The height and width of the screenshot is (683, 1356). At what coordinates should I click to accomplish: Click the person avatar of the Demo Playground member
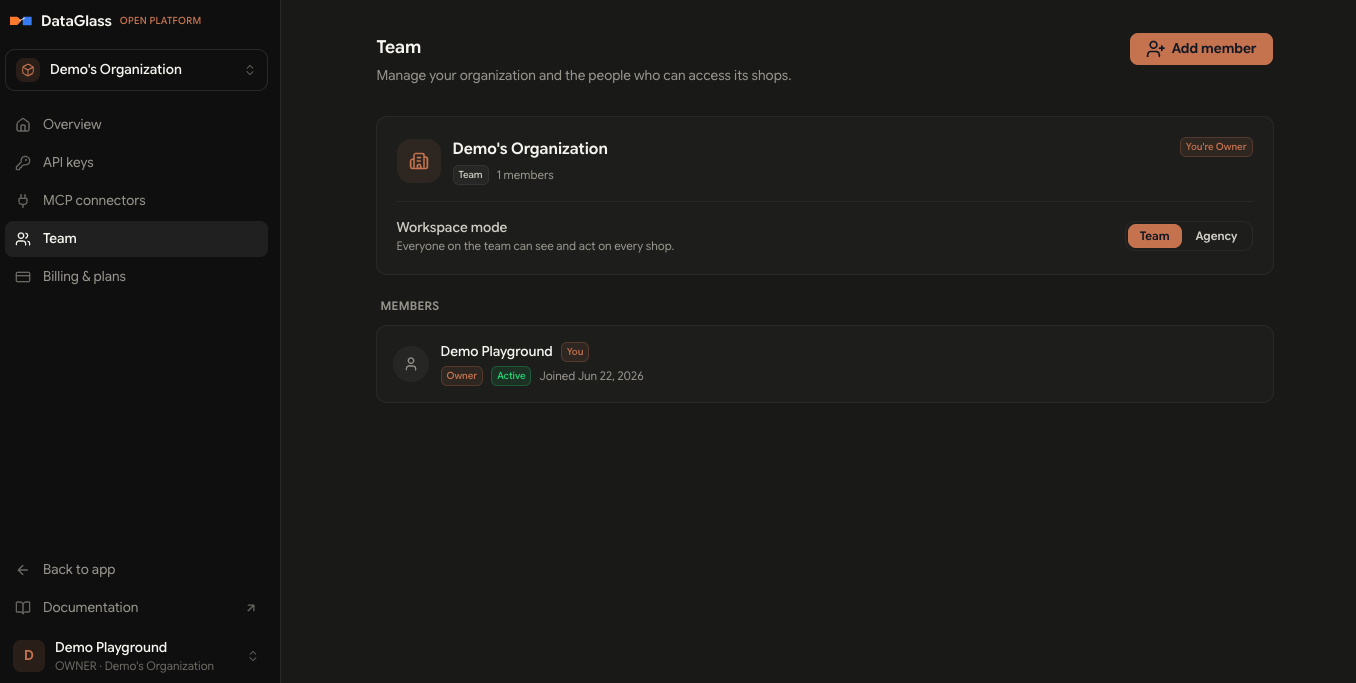point(410,364)
